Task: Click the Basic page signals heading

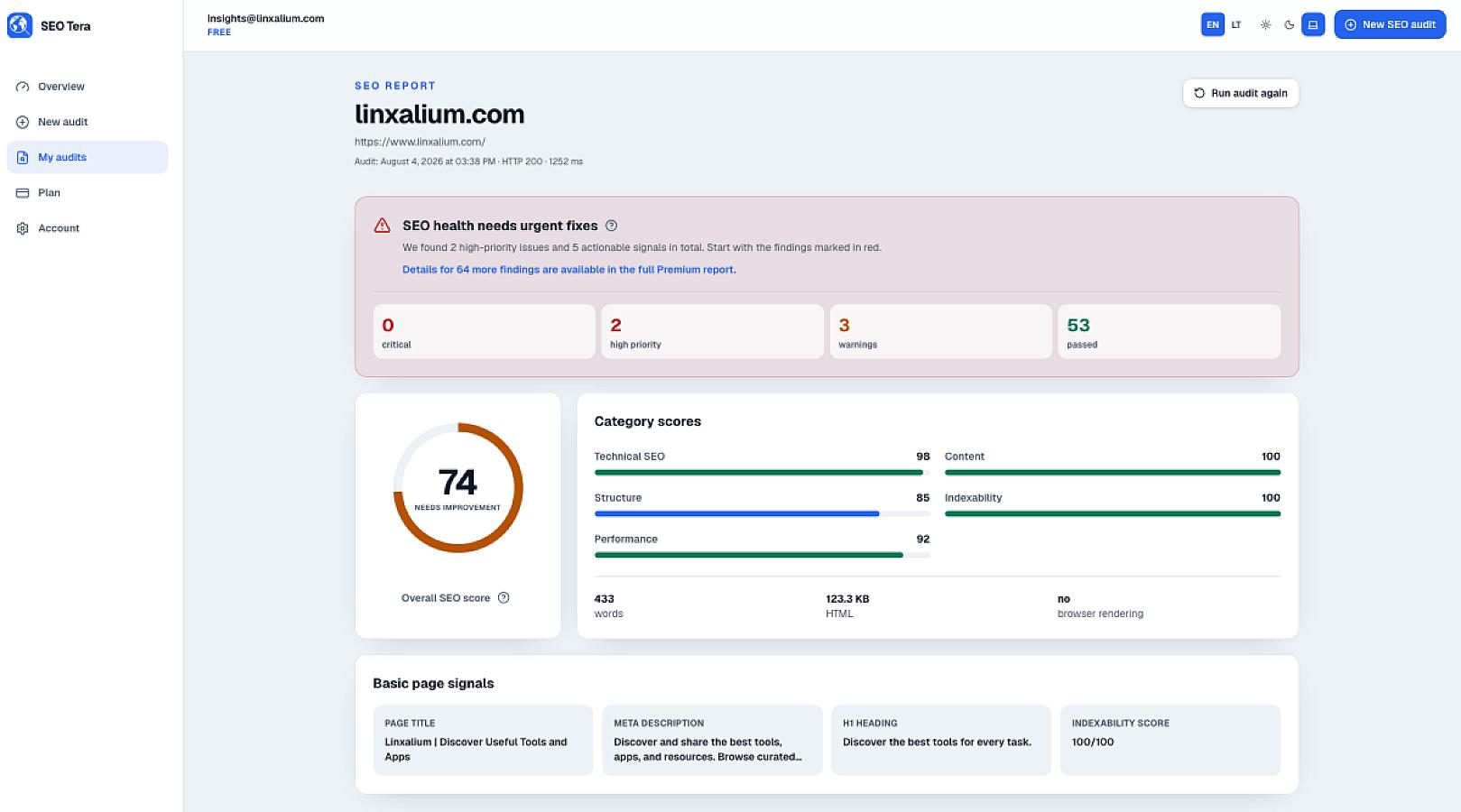Action: 433,683
